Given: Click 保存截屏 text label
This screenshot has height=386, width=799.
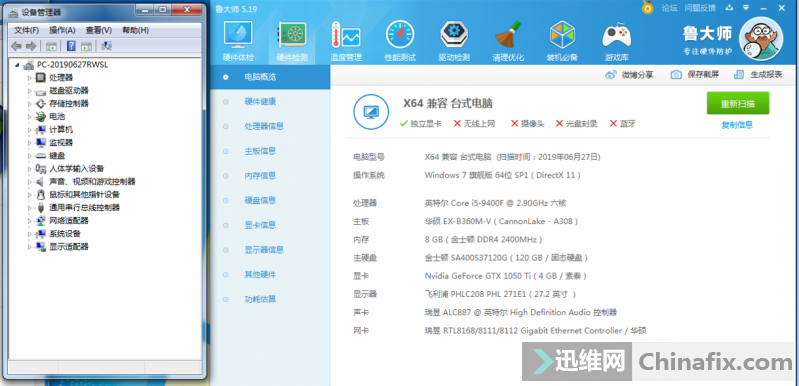Looking at the screenshot, I should point(703,75).
